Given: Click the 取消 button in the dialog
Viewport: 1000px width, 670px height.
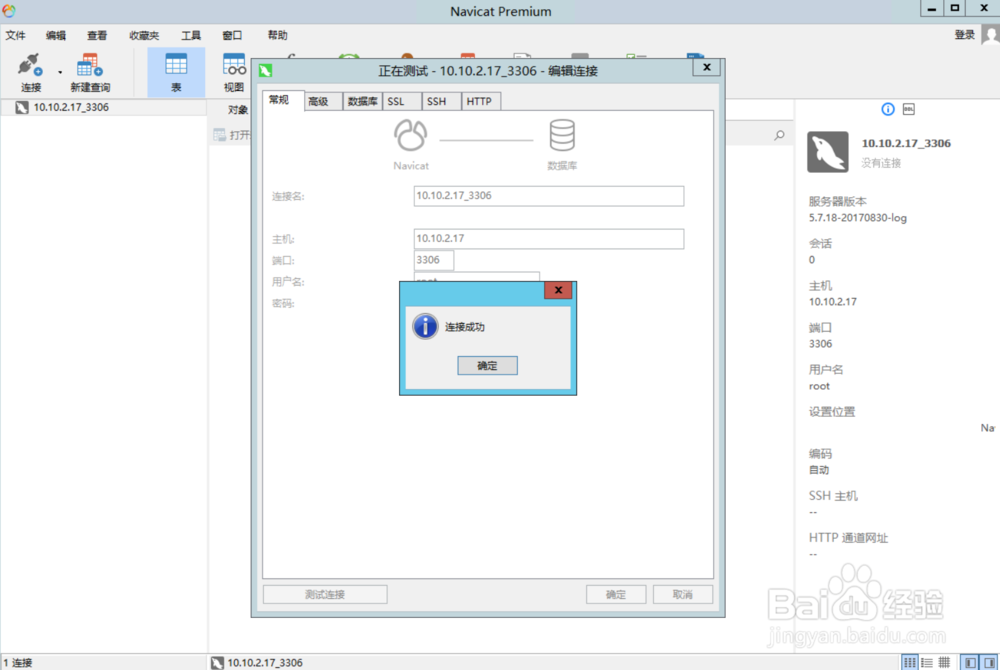Looking at the screenshot, I should pos(682,594).
